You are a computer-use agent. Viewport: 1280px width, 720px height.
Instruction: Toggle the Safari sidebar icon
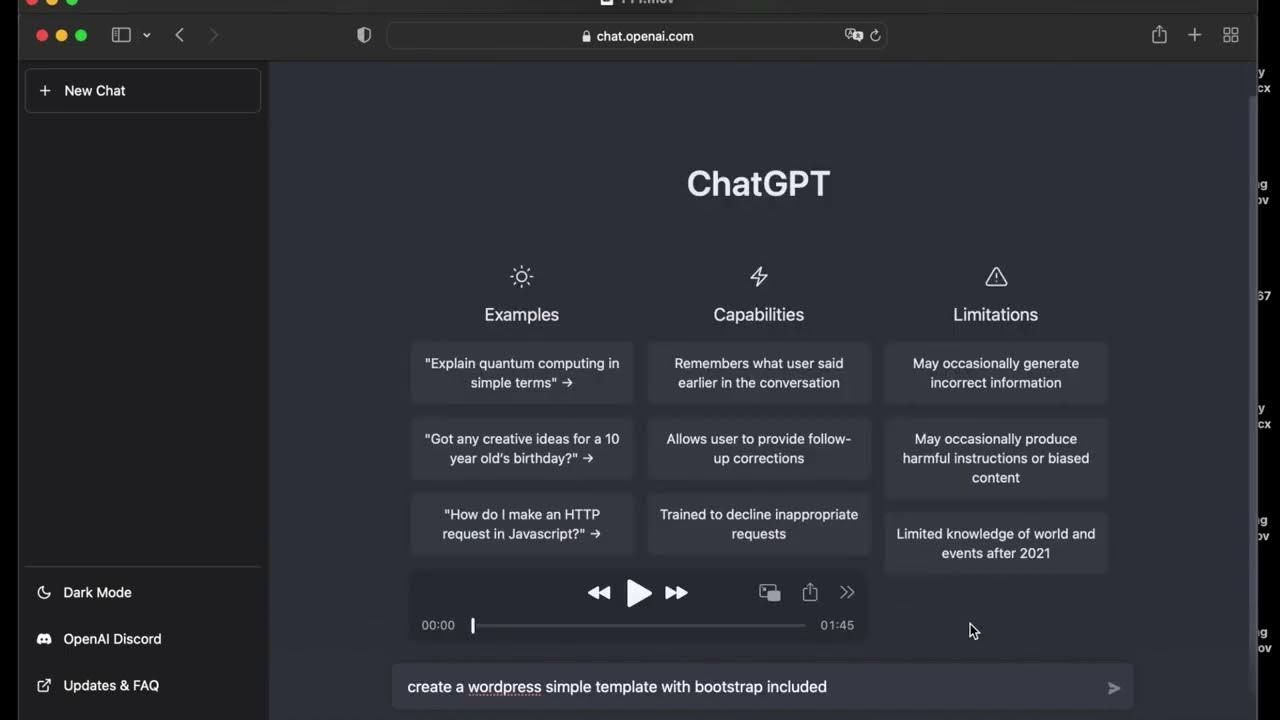pos(121,35)
